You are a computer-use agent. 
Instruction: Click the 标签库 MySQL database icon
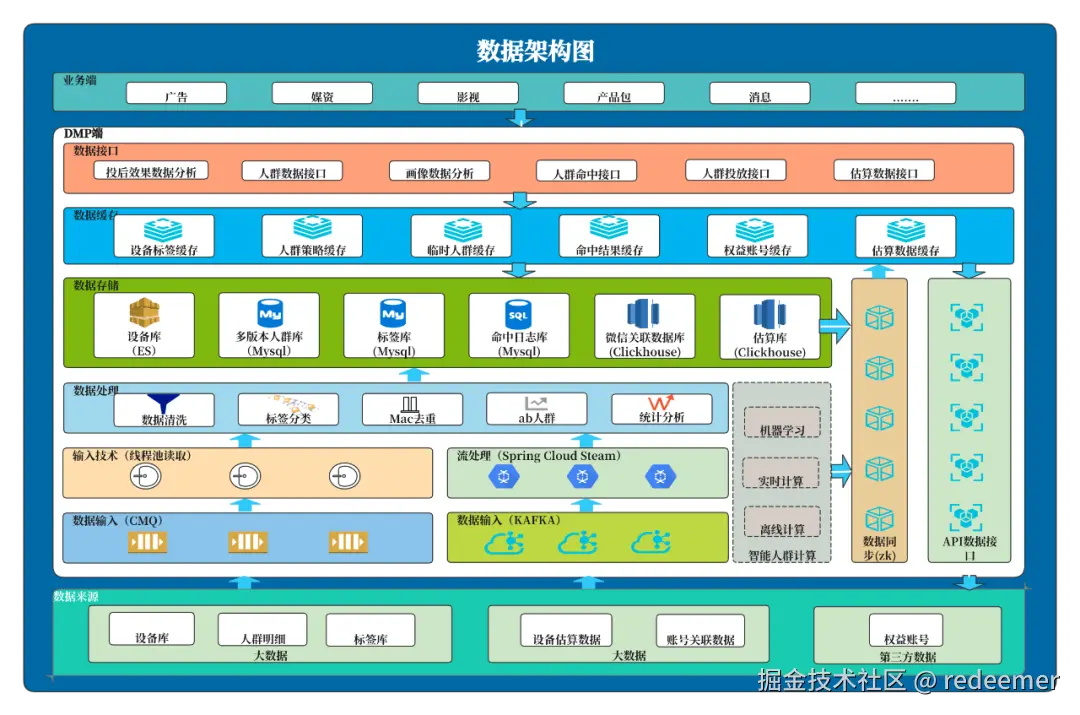pos(394,313)
